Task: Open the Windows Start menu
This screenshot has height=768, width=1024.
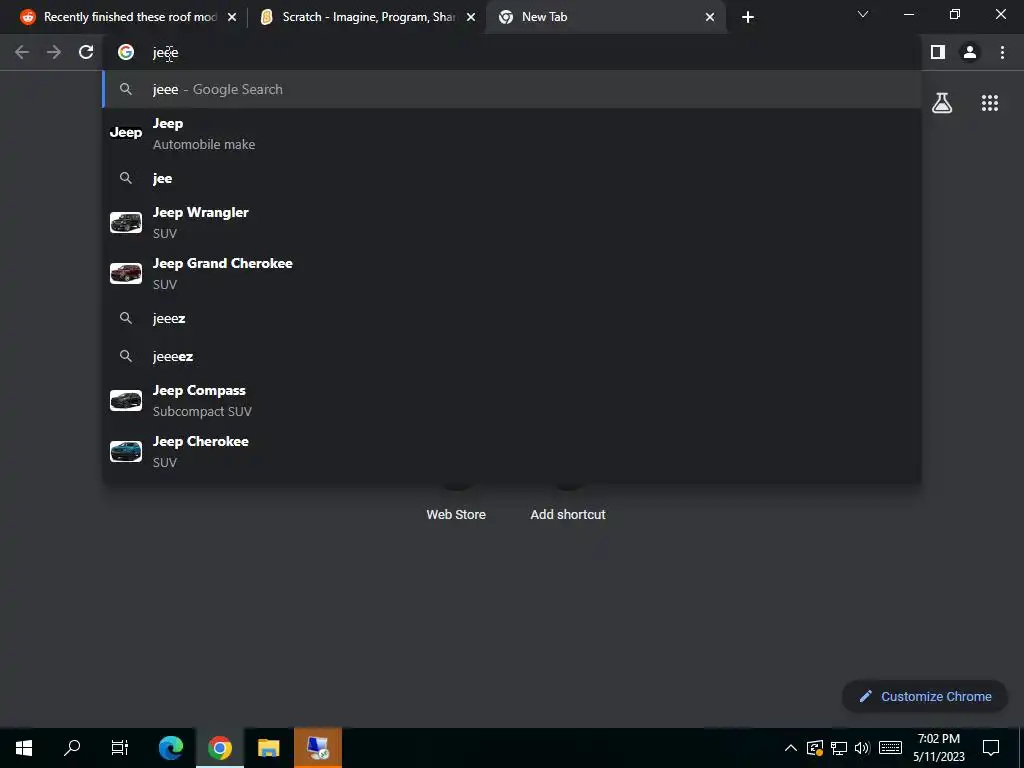Action: [x=24, y=748]
